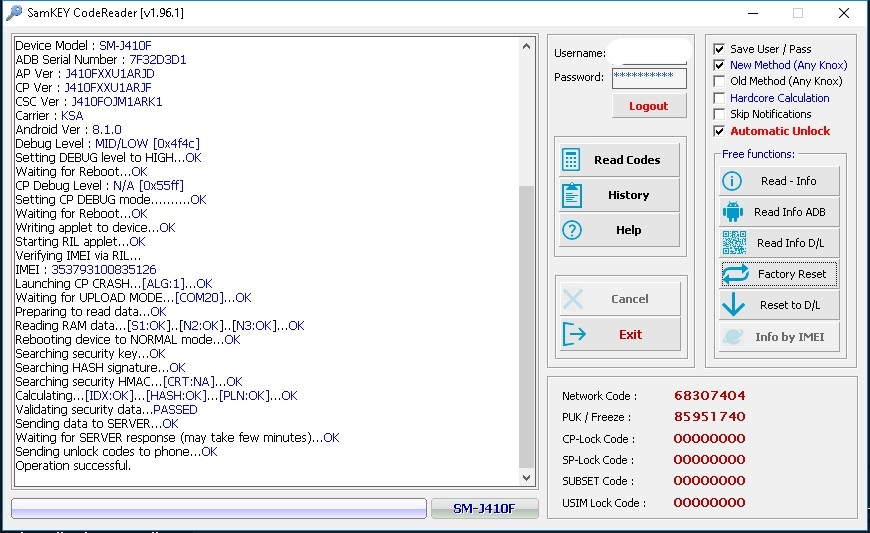Click the down arrow icon for Reset to D/L
870x533 pixels.
(734, 304)
